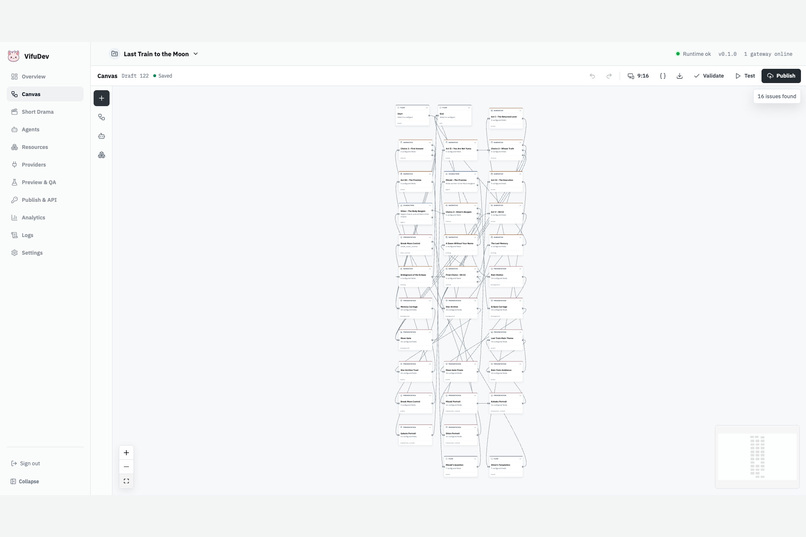806x537 pixels.
Task: Select the End node on the canvas
Action: click(x=454, y=115)
